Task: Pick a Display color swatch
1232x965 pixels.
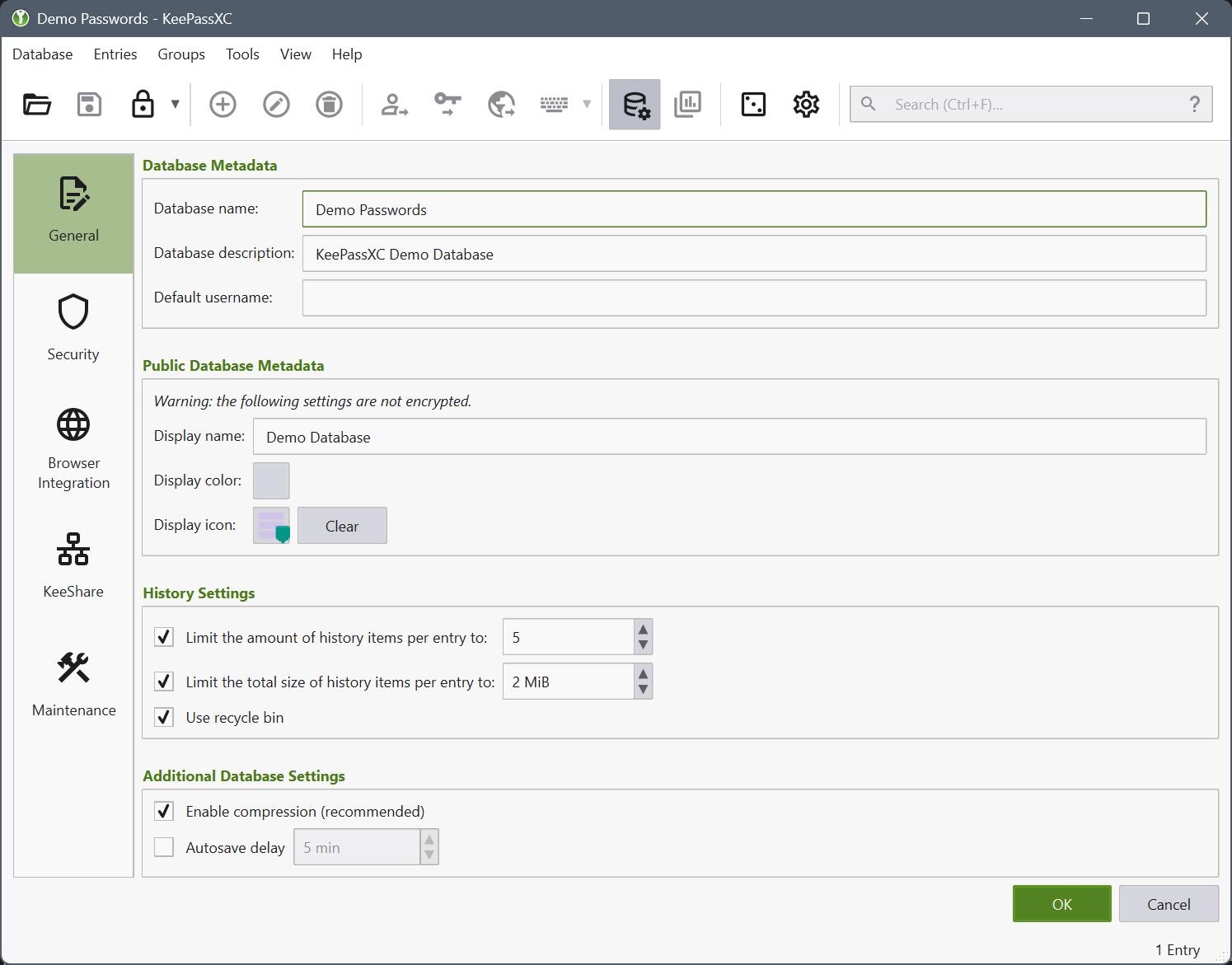Action: pos(271,480)
